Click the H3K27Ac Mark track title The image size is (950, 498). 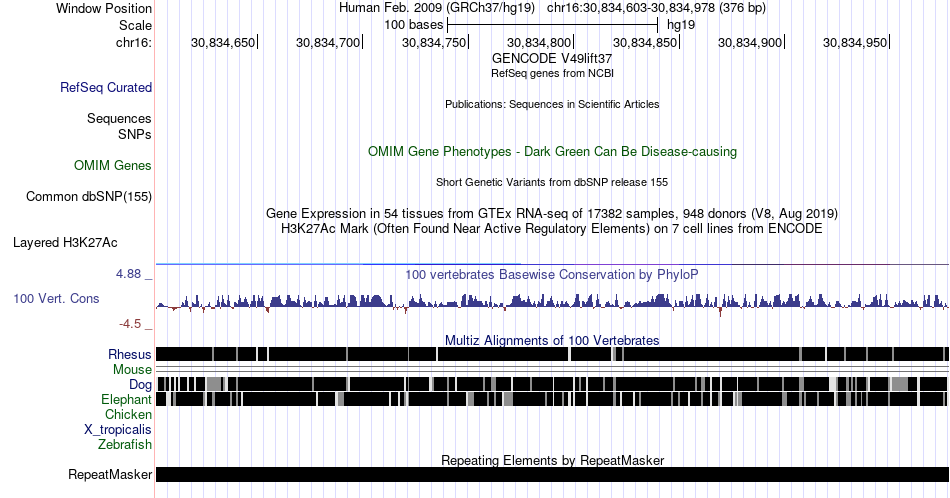pos(552,228)
